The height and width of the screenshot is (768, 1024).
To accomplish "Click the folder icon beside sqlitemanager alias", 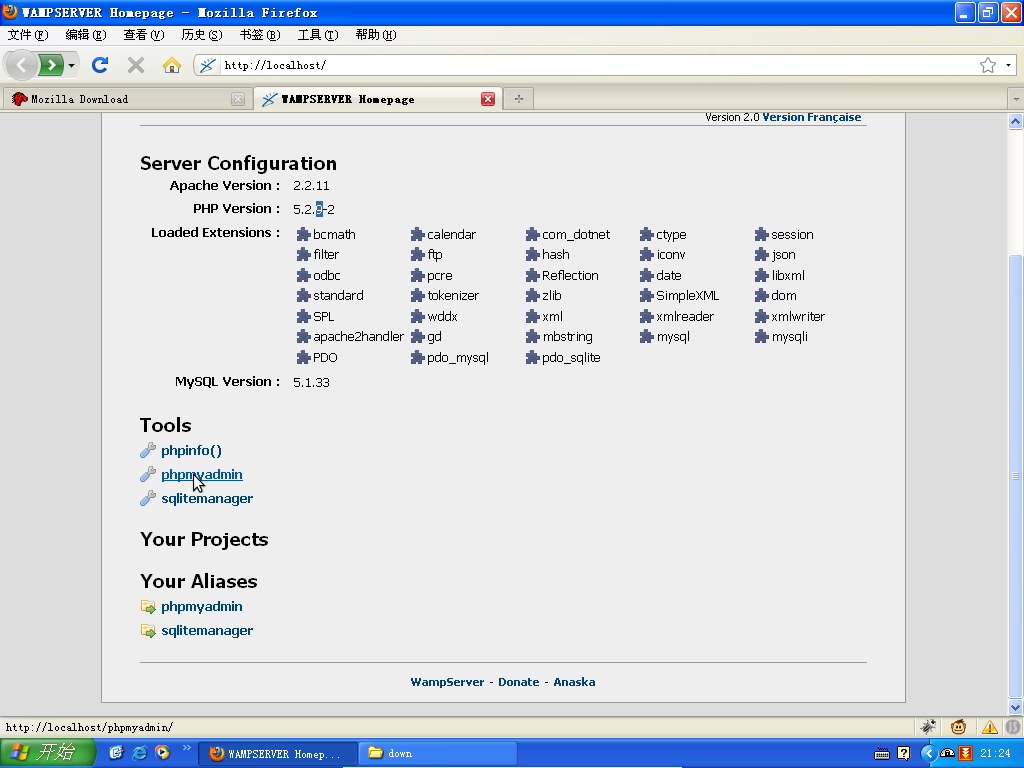I will (x=148, y=631).
